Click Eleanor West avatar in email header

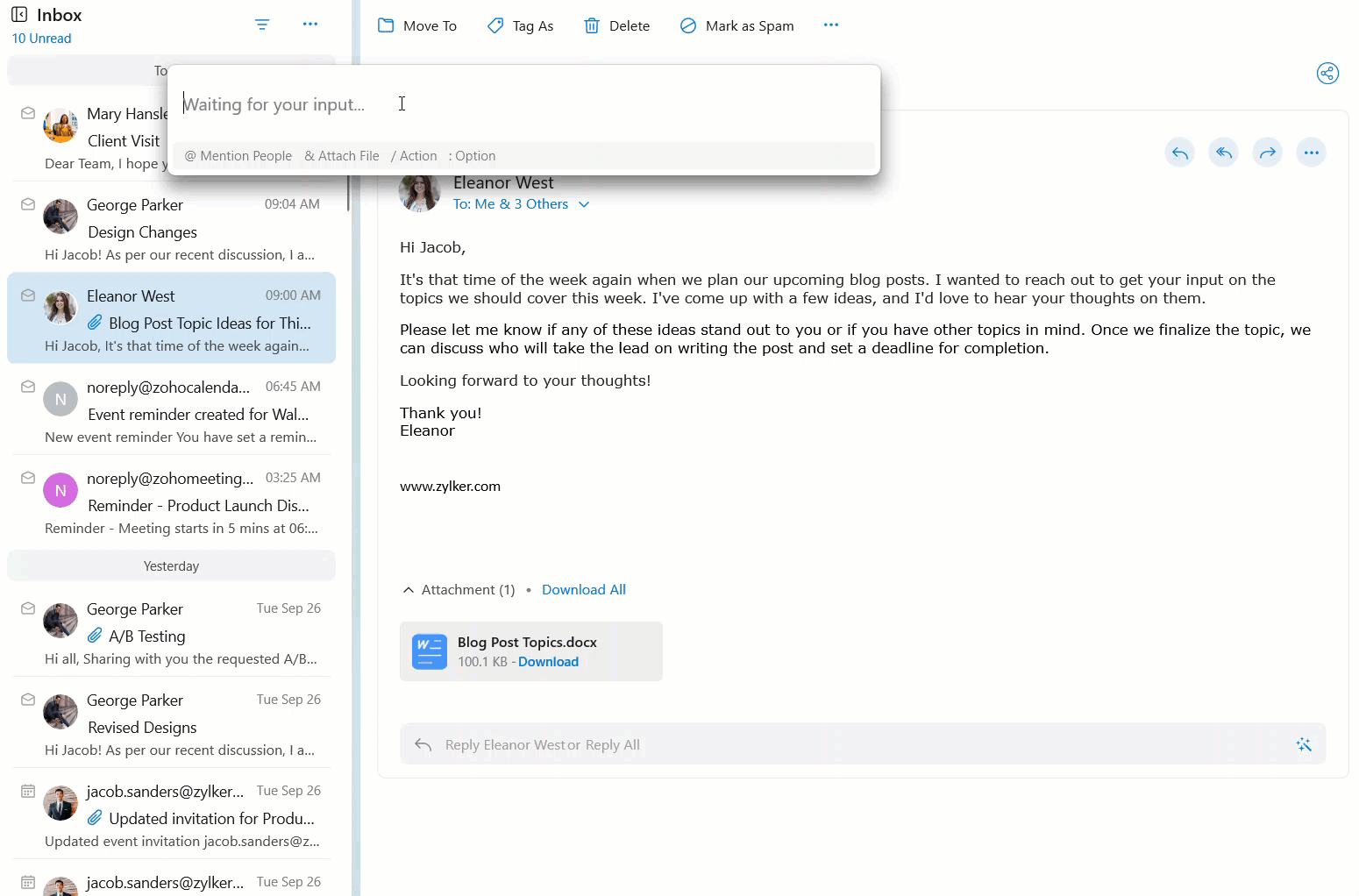[419, 192]
